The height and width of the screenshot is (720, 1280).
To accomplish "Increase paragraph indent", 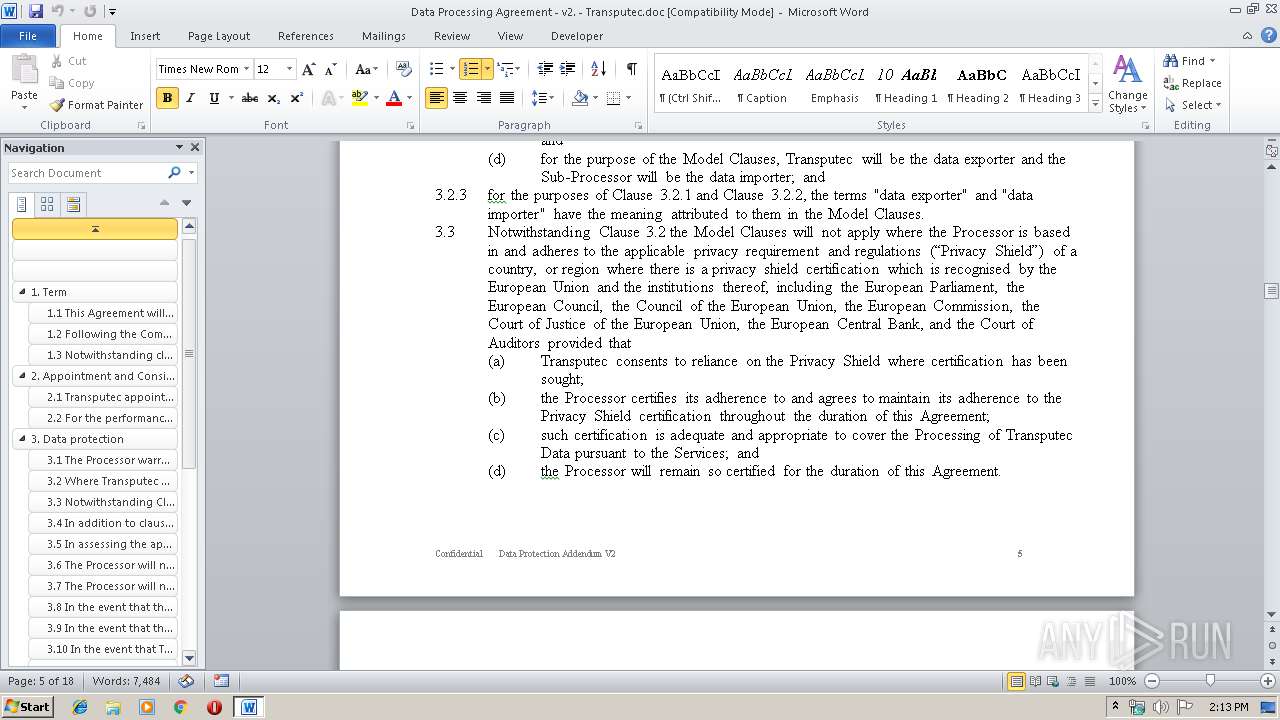I will pos(567,69).
